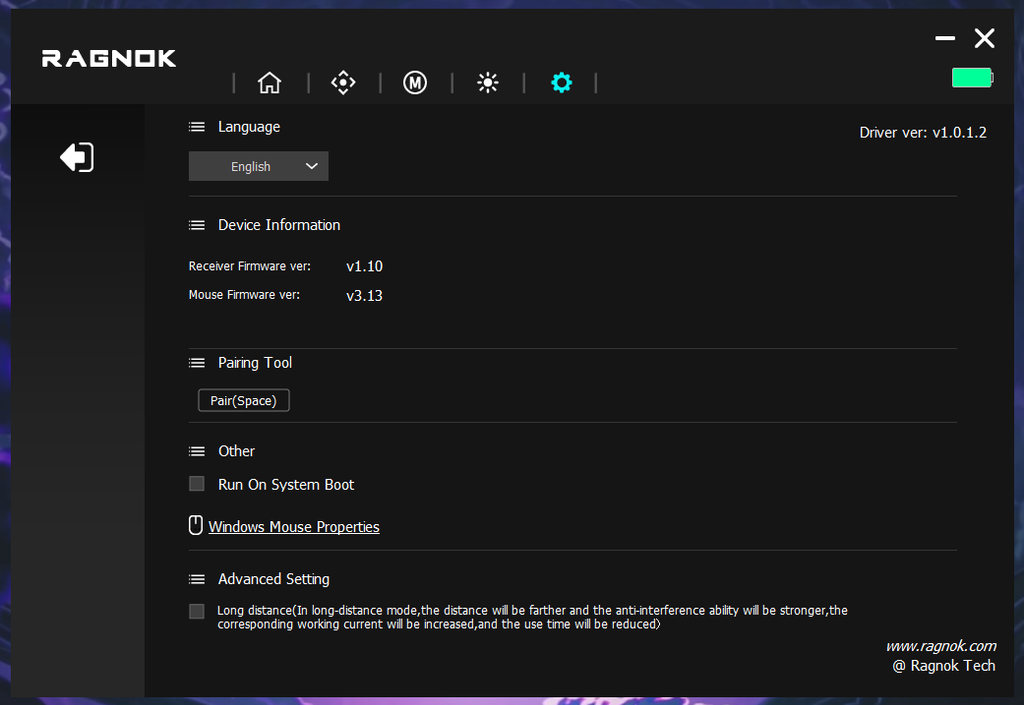The image size is (1024, 705).
Task: Click the back arrow icon in sidebar
Action: click(77, 157)
